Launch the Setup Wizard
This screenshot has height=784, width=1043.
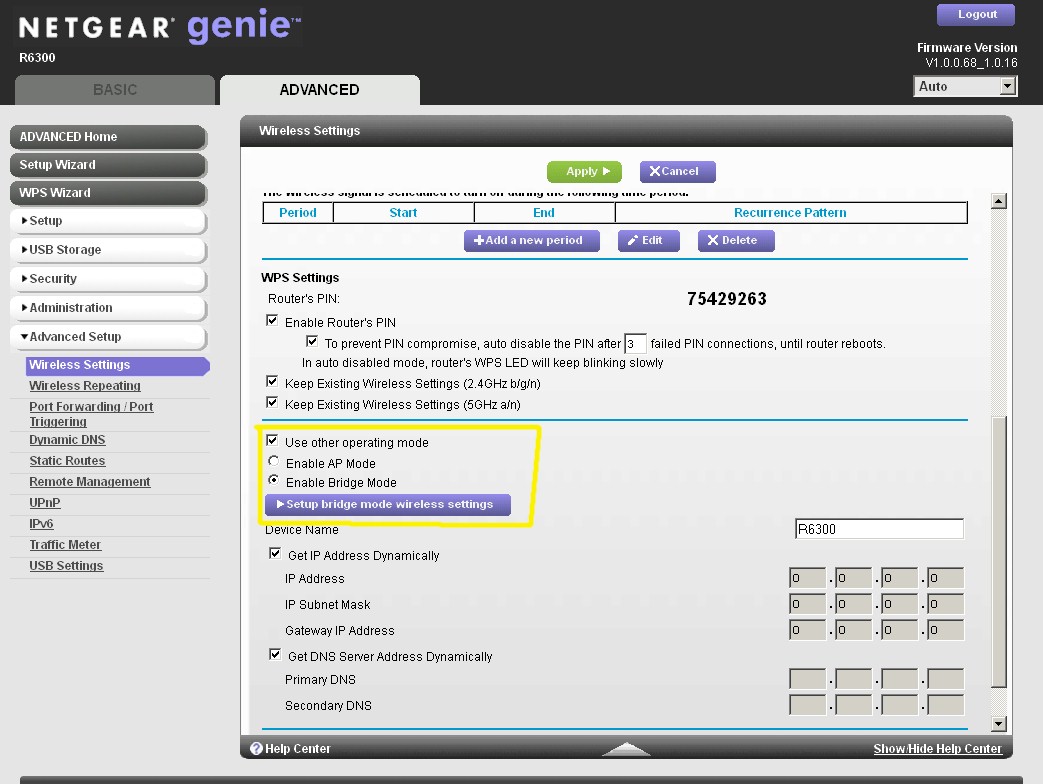click(108, 165)
